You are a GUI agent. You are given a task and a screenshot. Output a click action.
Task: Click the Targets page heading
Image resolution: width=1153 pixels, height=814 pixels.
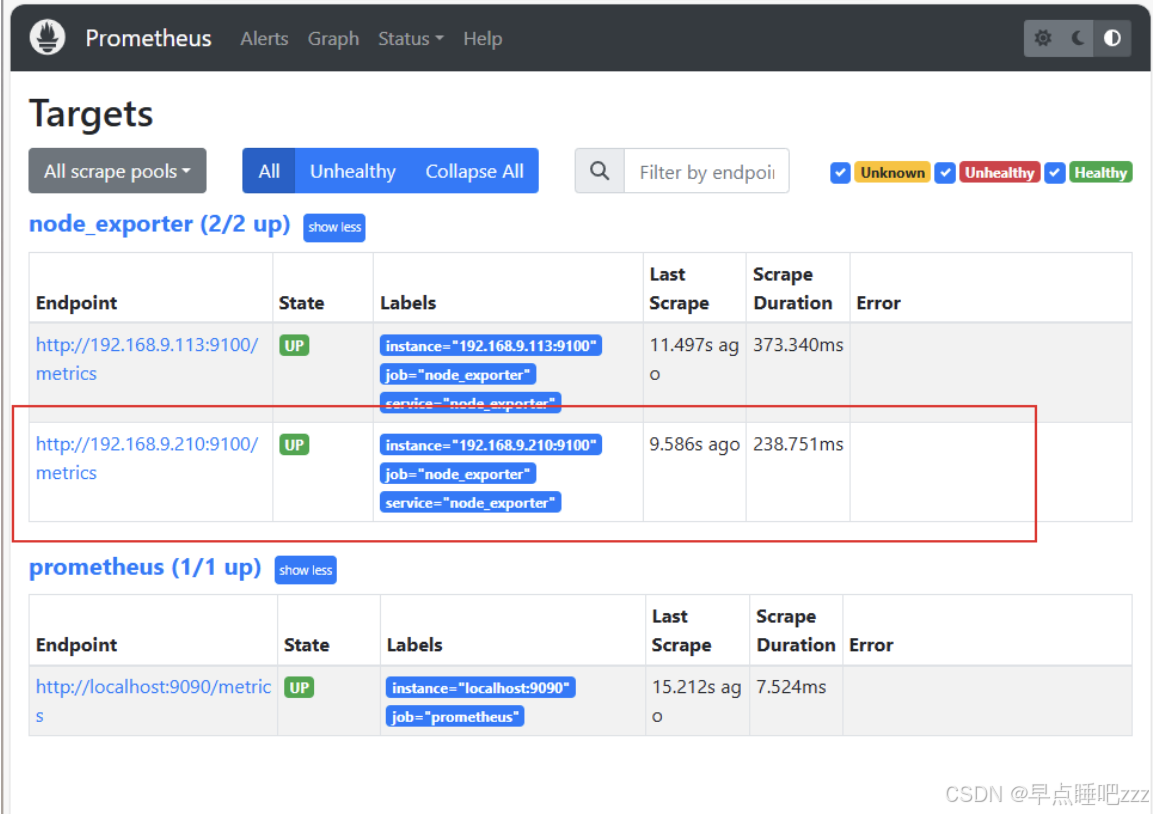pyautogui.click(x=91, y=114)
